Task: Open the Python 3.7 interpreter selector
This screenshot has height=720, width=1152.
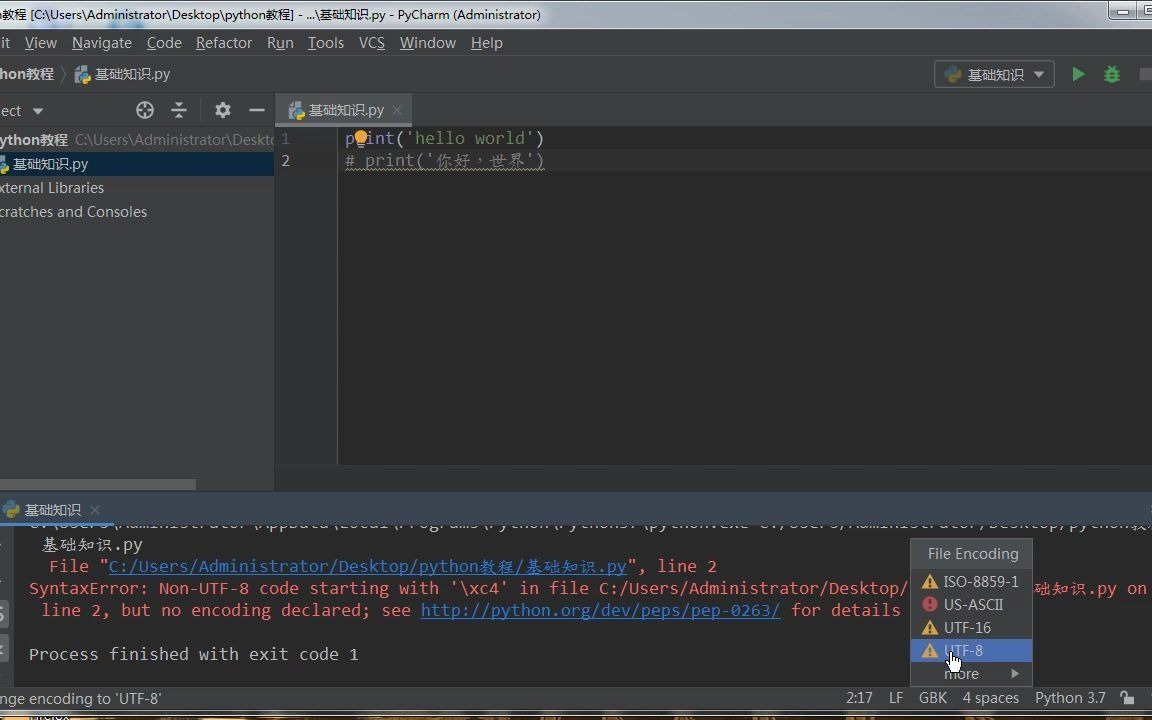Action: 1069,698
